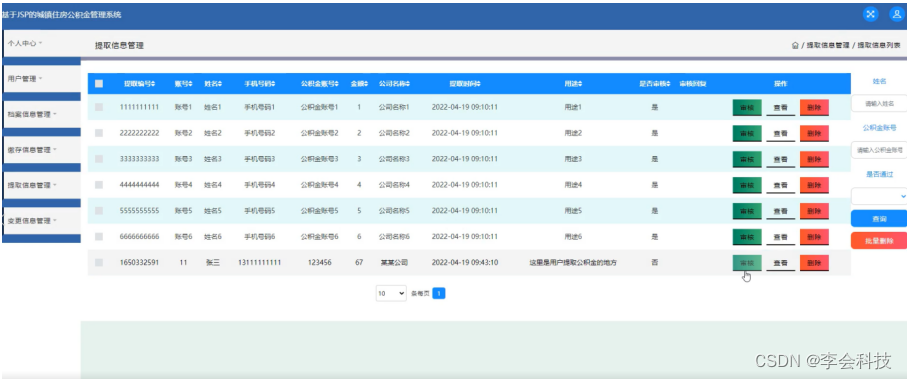Click the 公积金账号 search input field
Viewport: 907px width, 379px height.
tap(879, 150)
